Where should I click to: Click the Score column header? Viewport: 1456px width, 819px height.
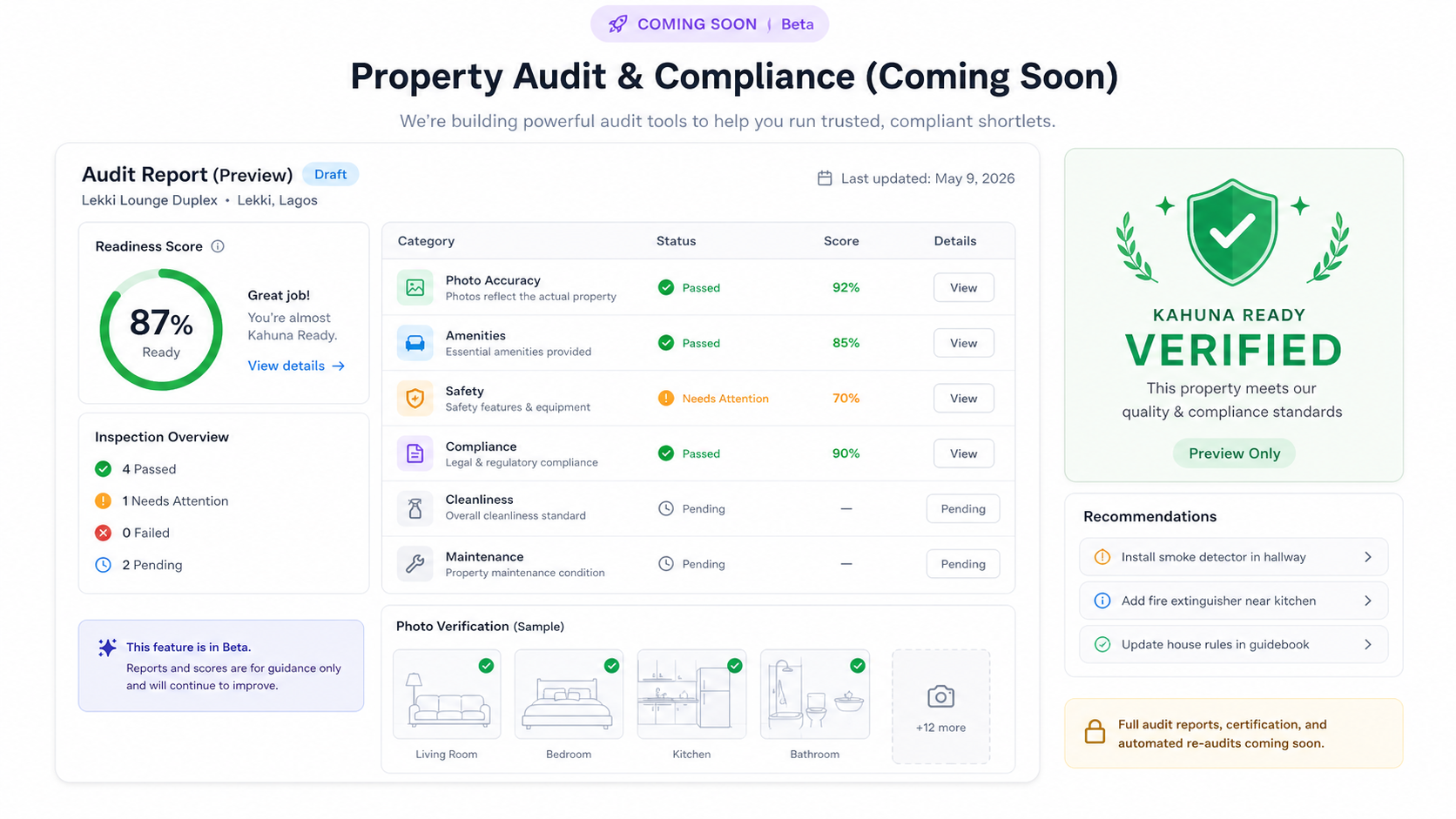click(841, 241)
